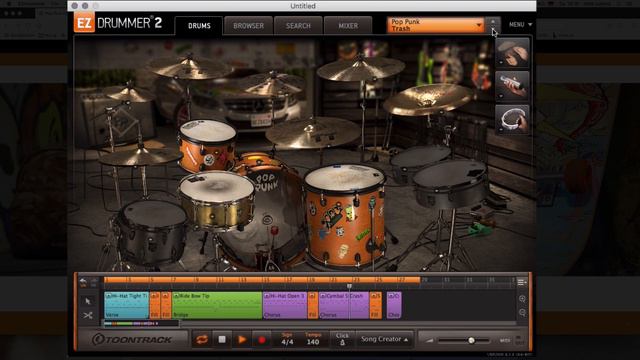This screenshot has height=360, width=640.
Task: Hit the ride cymbal in the center
Action: (x=313, y=133)
